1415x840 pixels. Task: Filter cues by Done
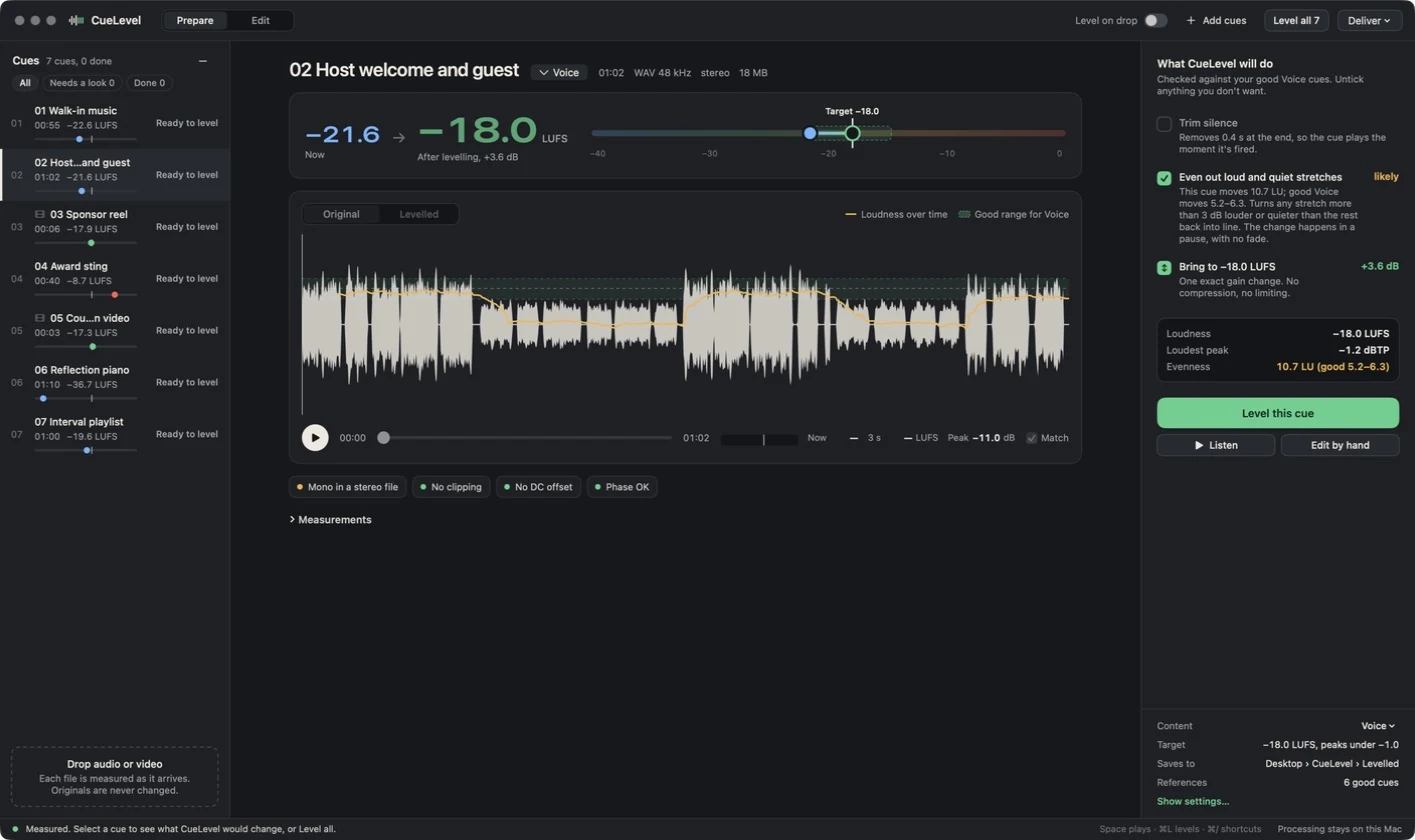pos(151,83)
